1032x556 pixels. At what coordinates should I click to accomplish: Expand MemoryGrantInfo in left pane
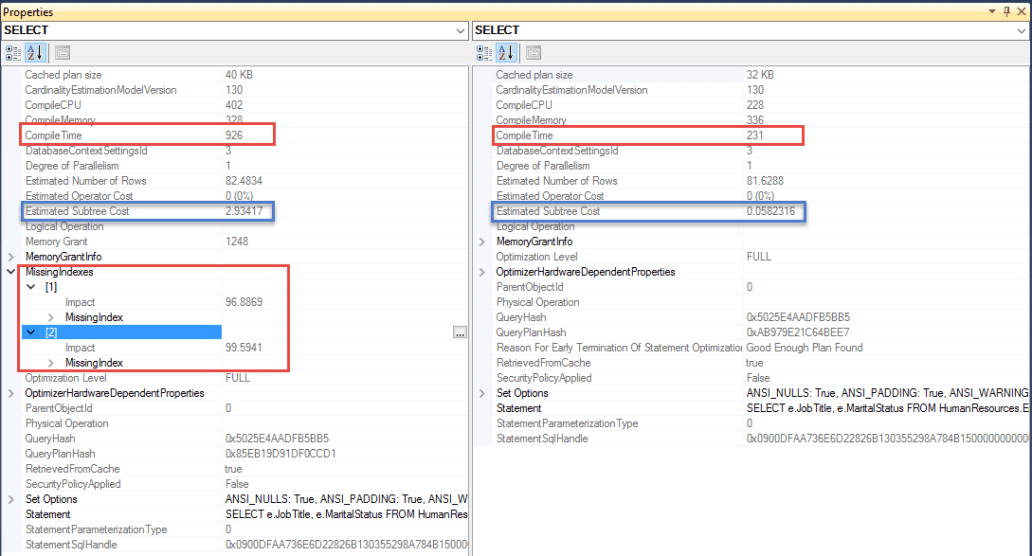[x=11, y=257]
